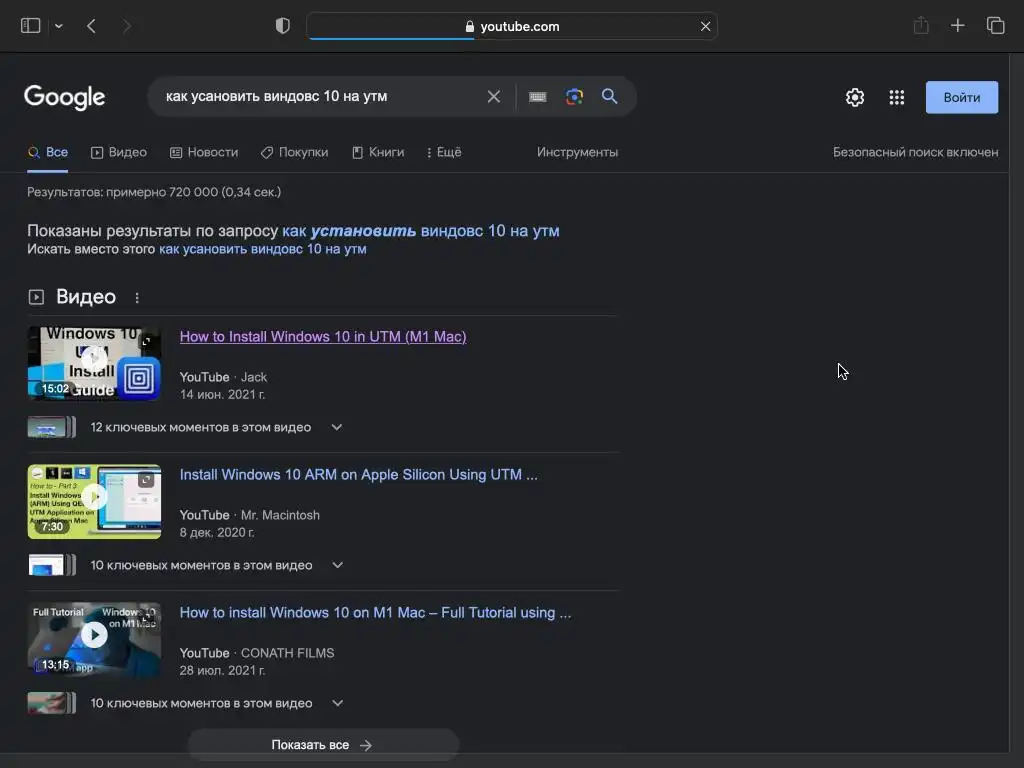
Task: Click the magnifier search button
Action: tap(609, 97)
